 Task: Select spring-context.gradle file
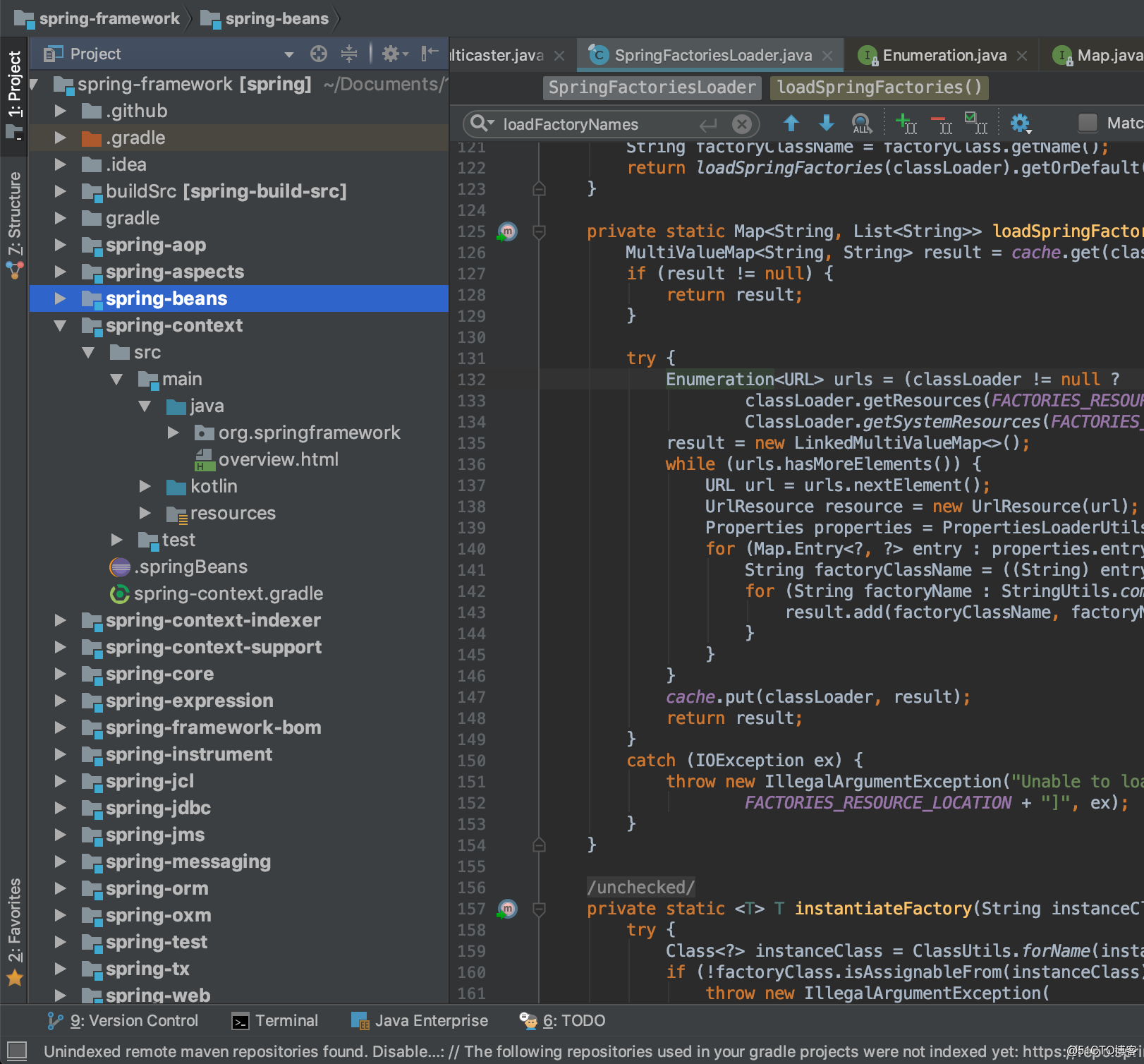217,593
